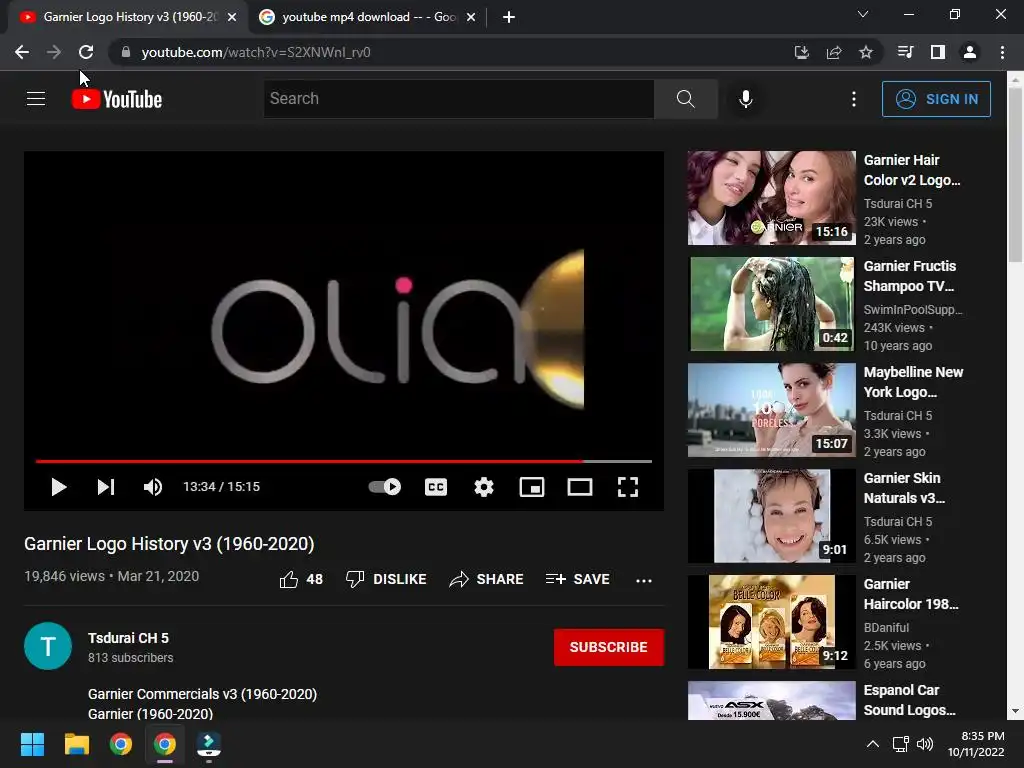Image resolution: width=1024 pixels, height=768 pixels.
Task: Like the video with thumbs up
Action: click(x=301, y=579)
